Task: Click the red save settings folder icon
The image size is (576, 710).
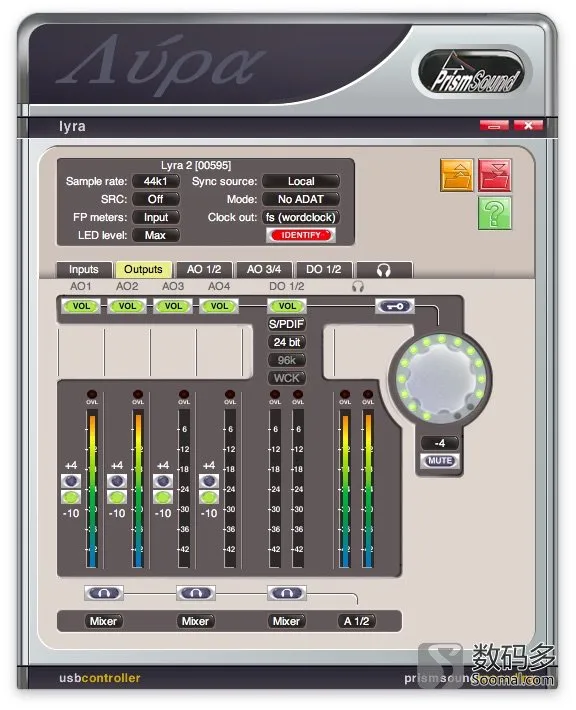Action: pyautogui.click(x=494, y=175)
